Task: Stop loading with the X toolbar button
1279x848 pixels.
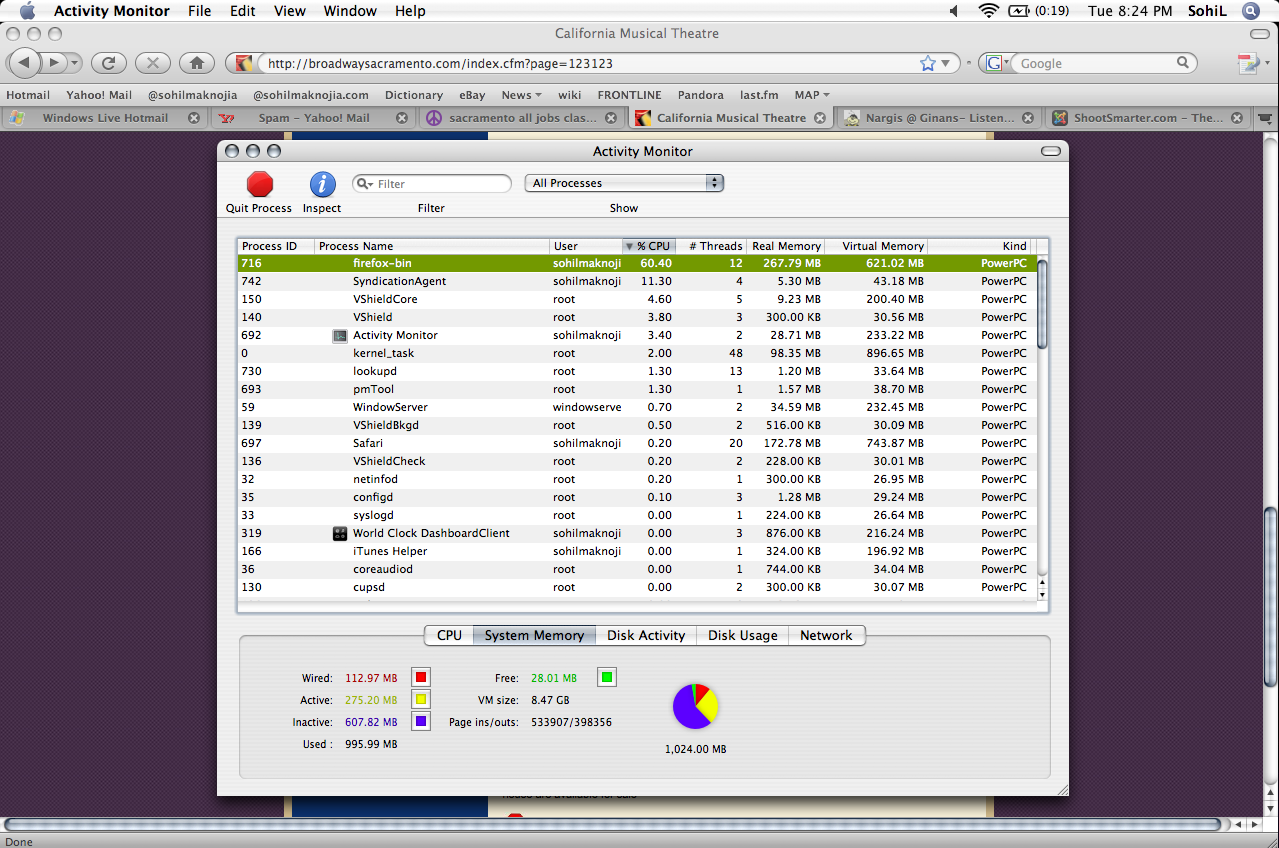Action: 152,63
